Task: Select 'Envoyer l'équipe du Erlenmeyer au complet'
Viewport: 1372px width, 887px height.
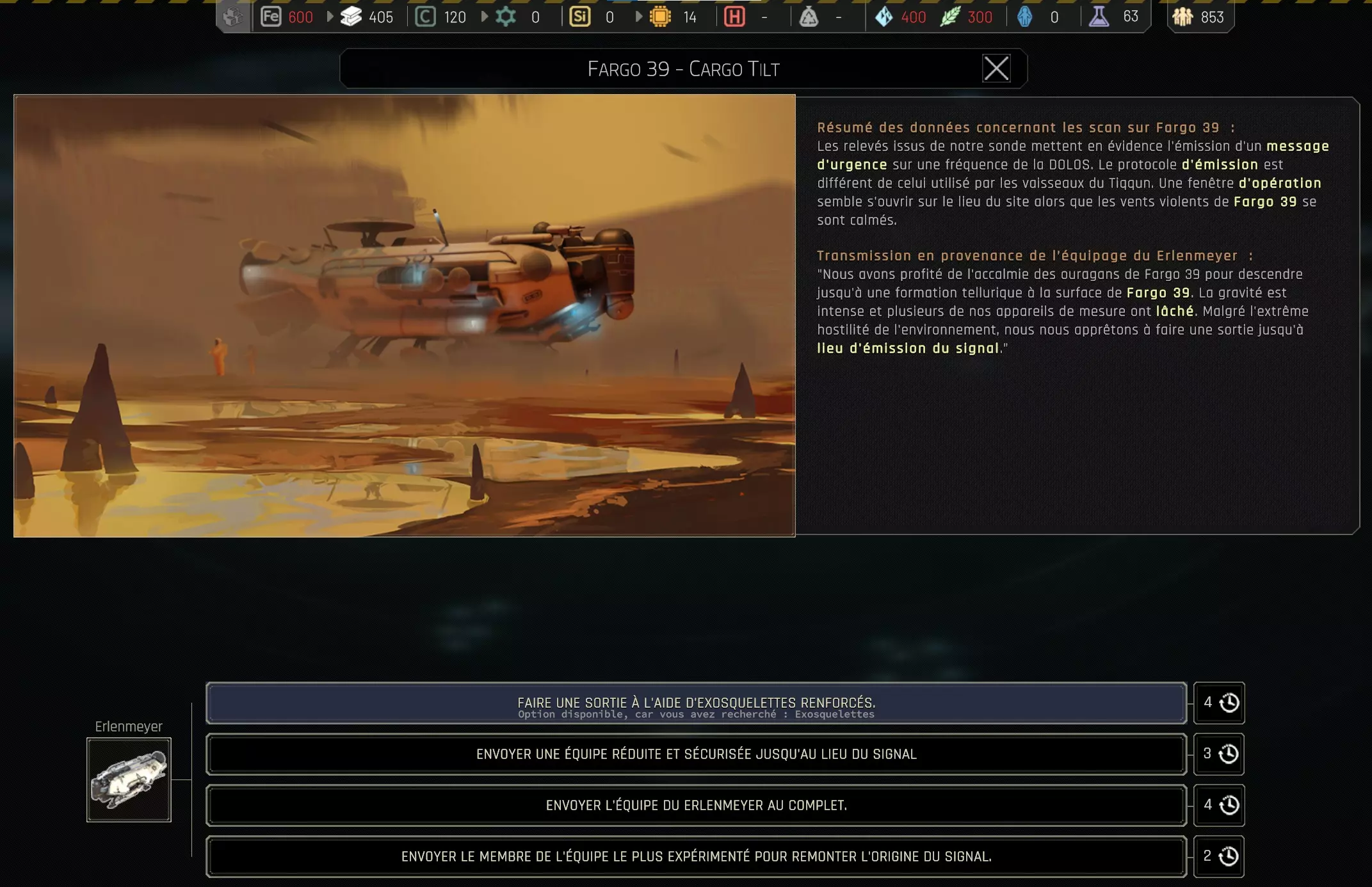Action: [x=696, y=806]
